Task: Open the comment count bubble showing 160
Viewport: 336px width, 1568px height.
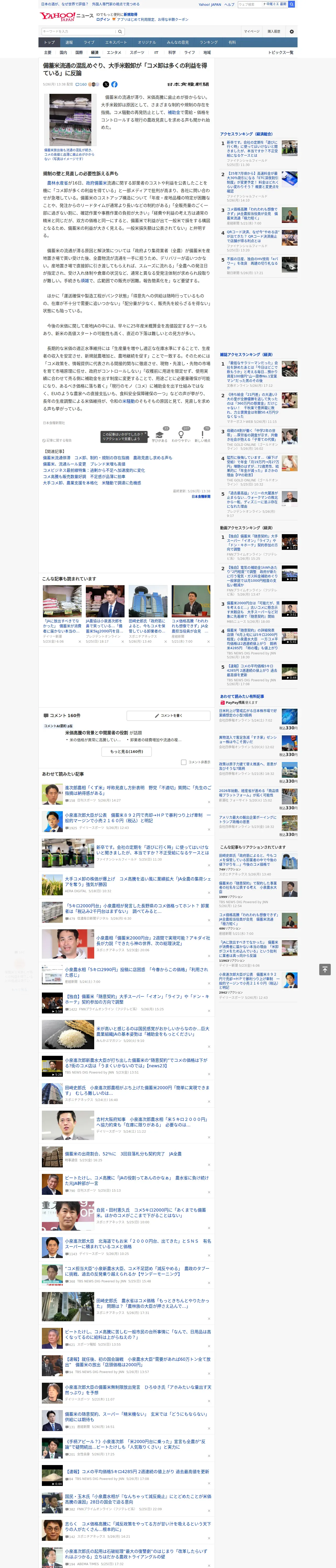Action: pyautogui.click(x=81, y=85)
